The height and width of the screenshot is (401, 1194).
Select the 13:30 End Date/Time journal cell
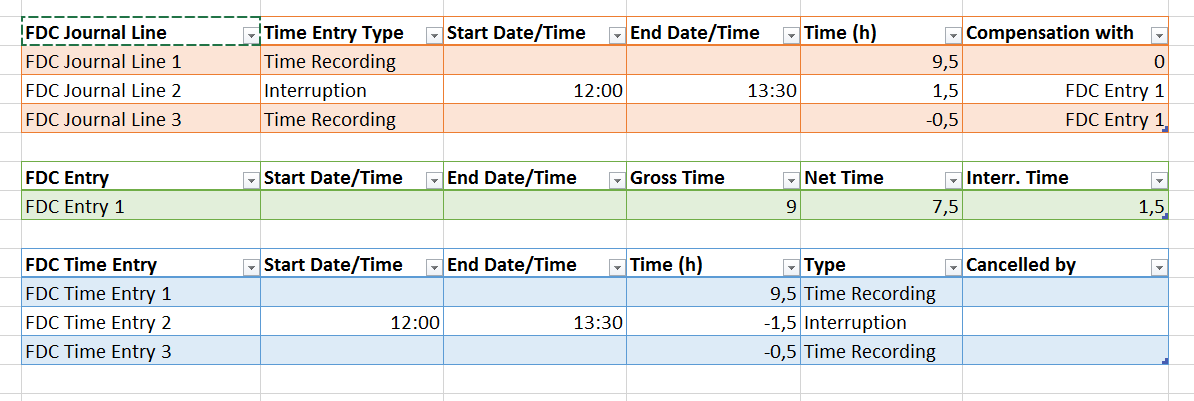point(713,91)
